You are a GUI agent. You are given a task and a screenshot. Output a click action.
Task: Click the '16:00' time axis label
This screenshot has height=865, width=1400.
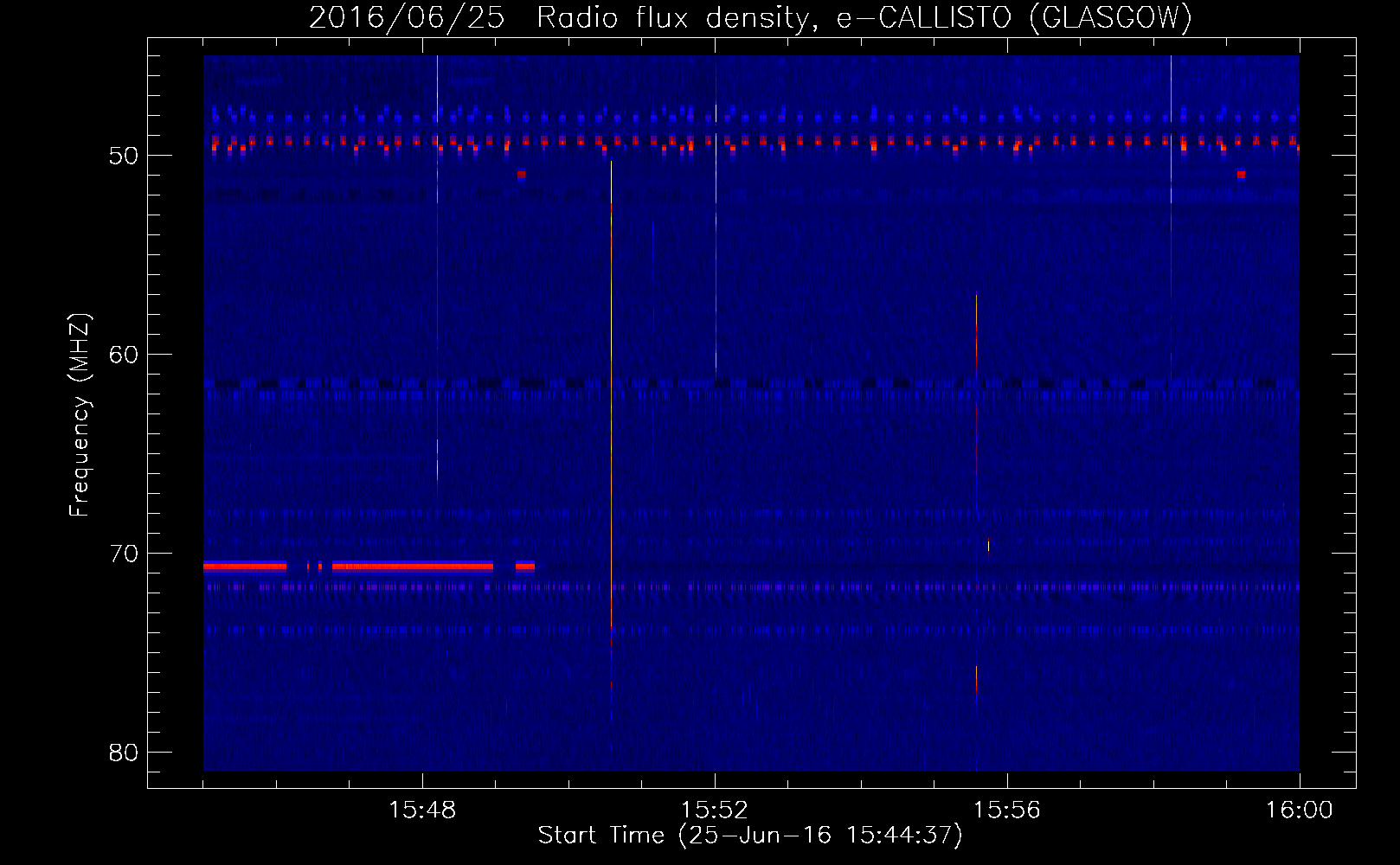1300,810
